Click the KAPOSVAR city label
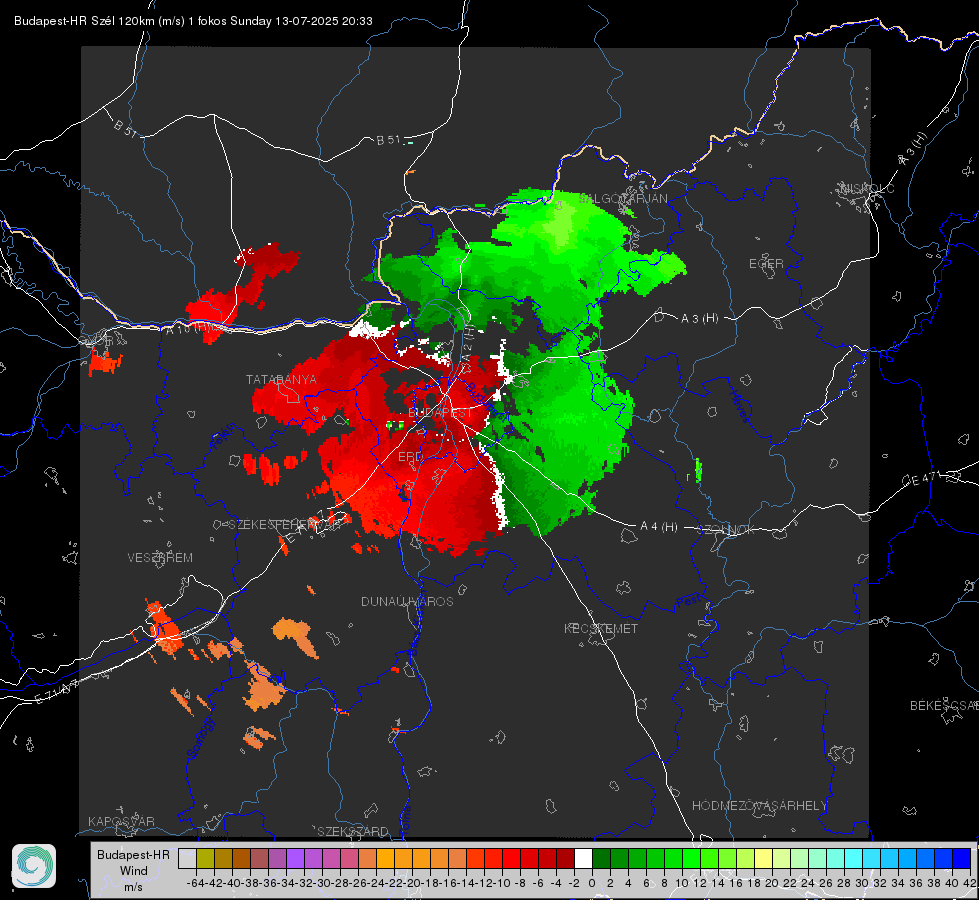Image resolution: width=979 pixels, height=900 pixels. 121,821
